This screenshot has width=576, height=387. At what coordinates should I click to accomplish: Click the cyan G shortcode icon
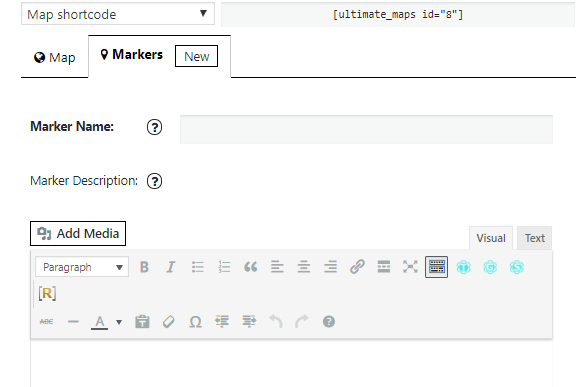(490, 267)
